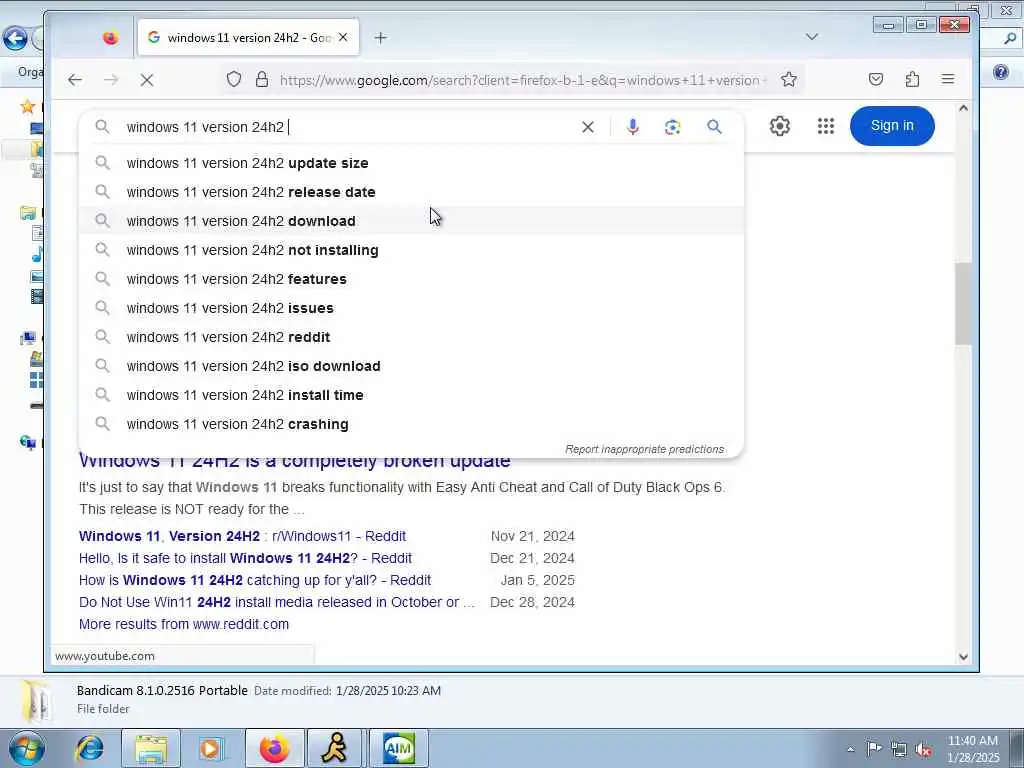Open 'Windows 11, Version 24H2 : r/Windows11' link
The width and height of the screenshot is (1024, 768).
tap(242, 536)
